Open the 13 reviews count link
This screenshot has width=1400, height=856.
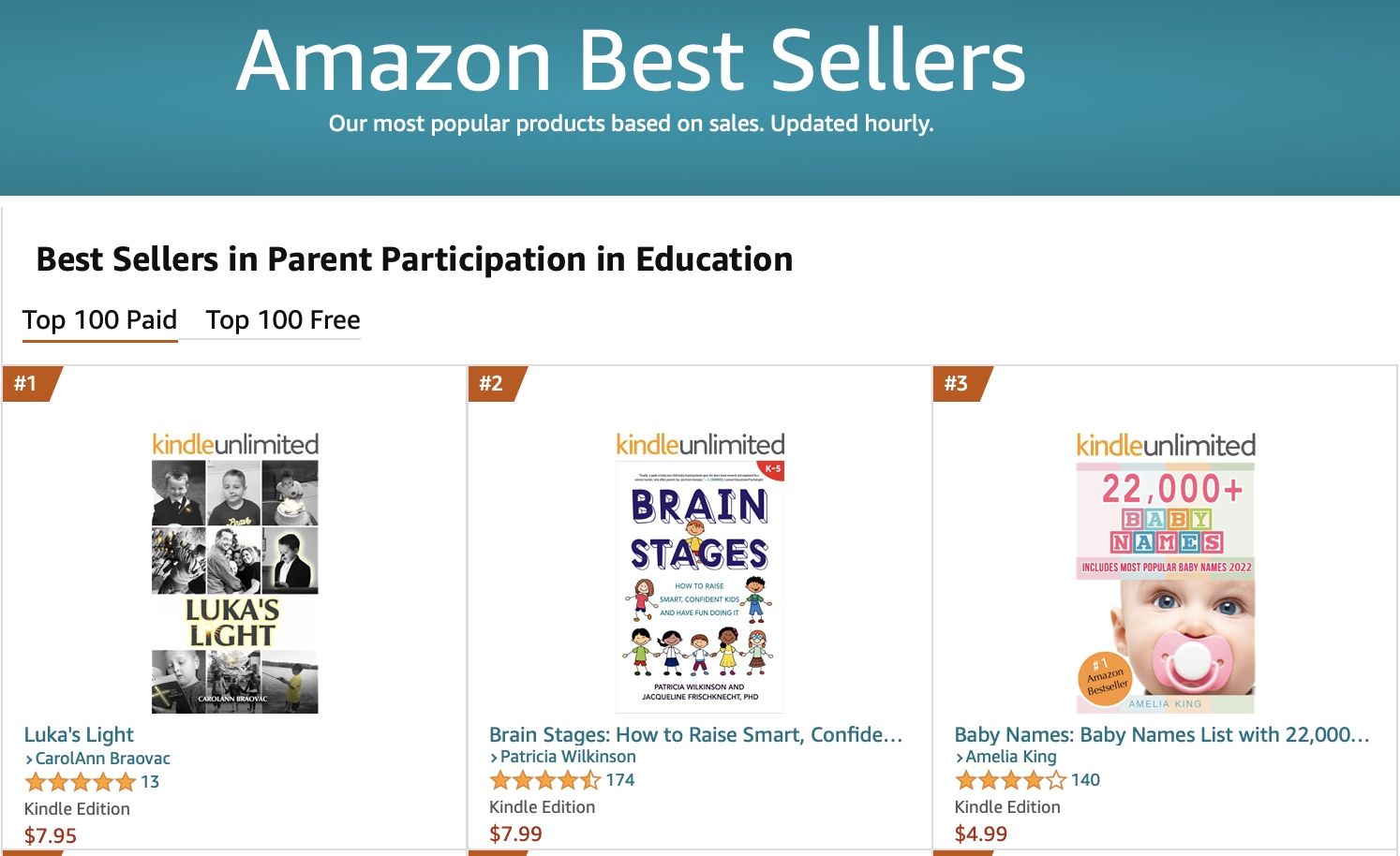[x=150, y=782]
